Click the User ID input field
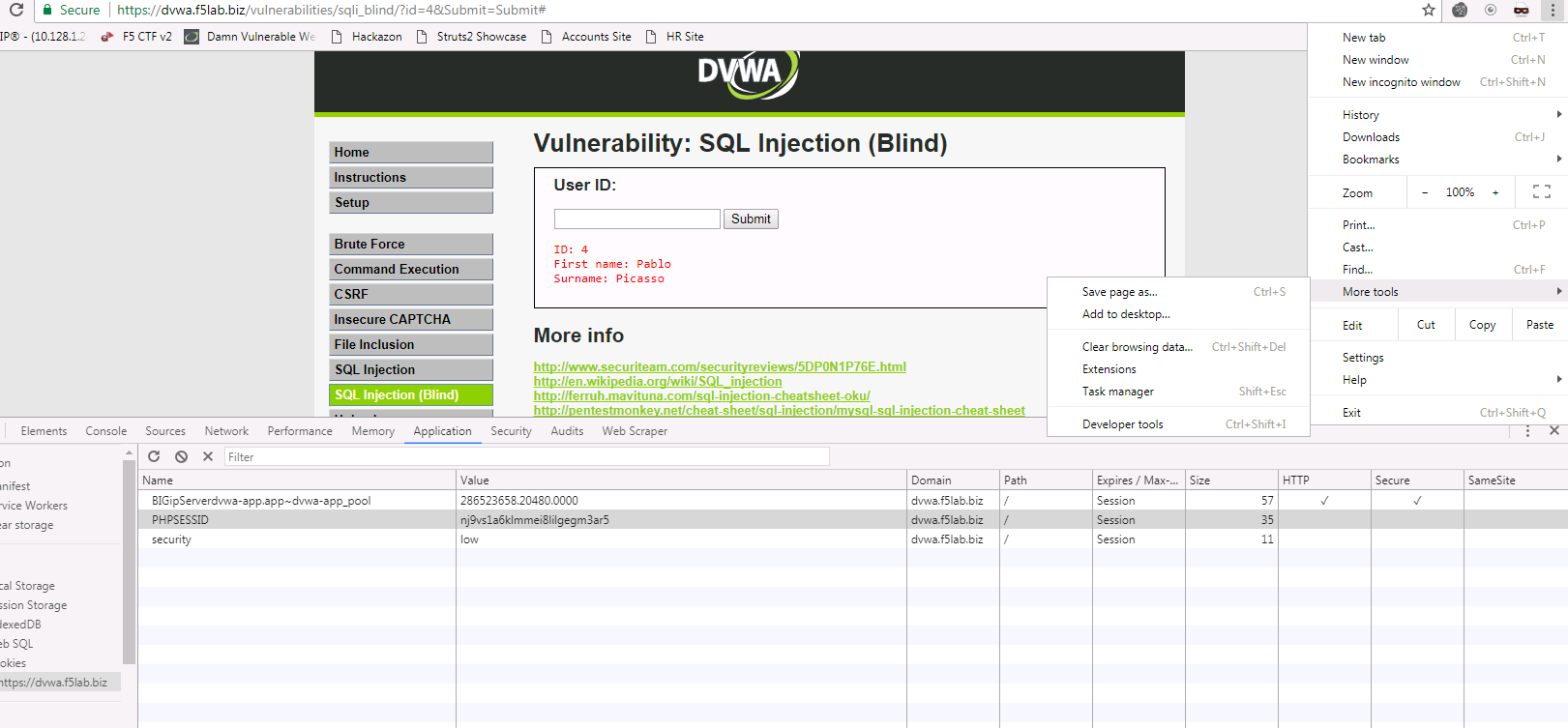1568x728 pixels. [637, 219]
